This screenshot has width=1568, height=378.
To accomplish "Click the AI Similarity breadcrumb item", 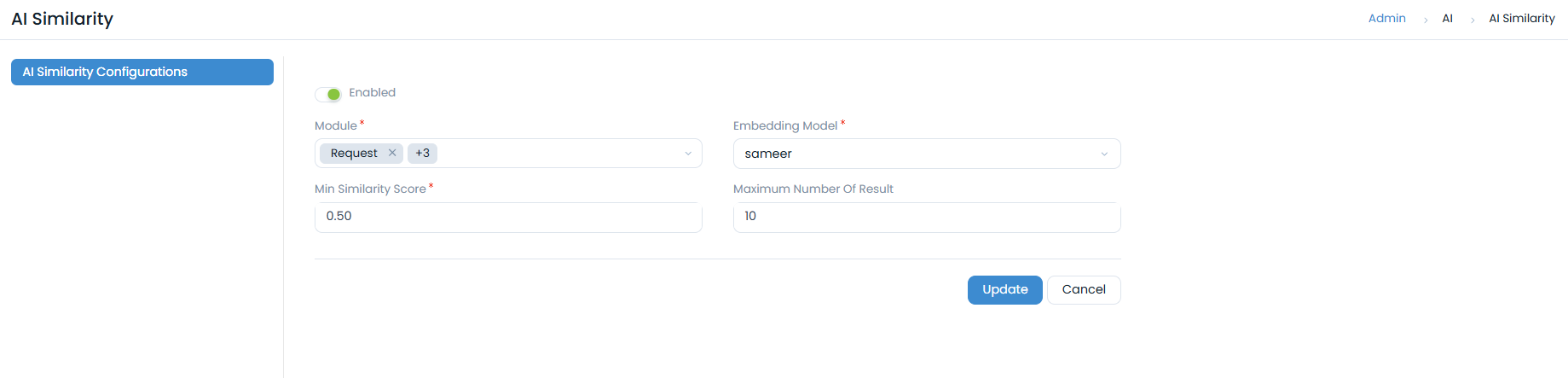I will (1521, 19).
